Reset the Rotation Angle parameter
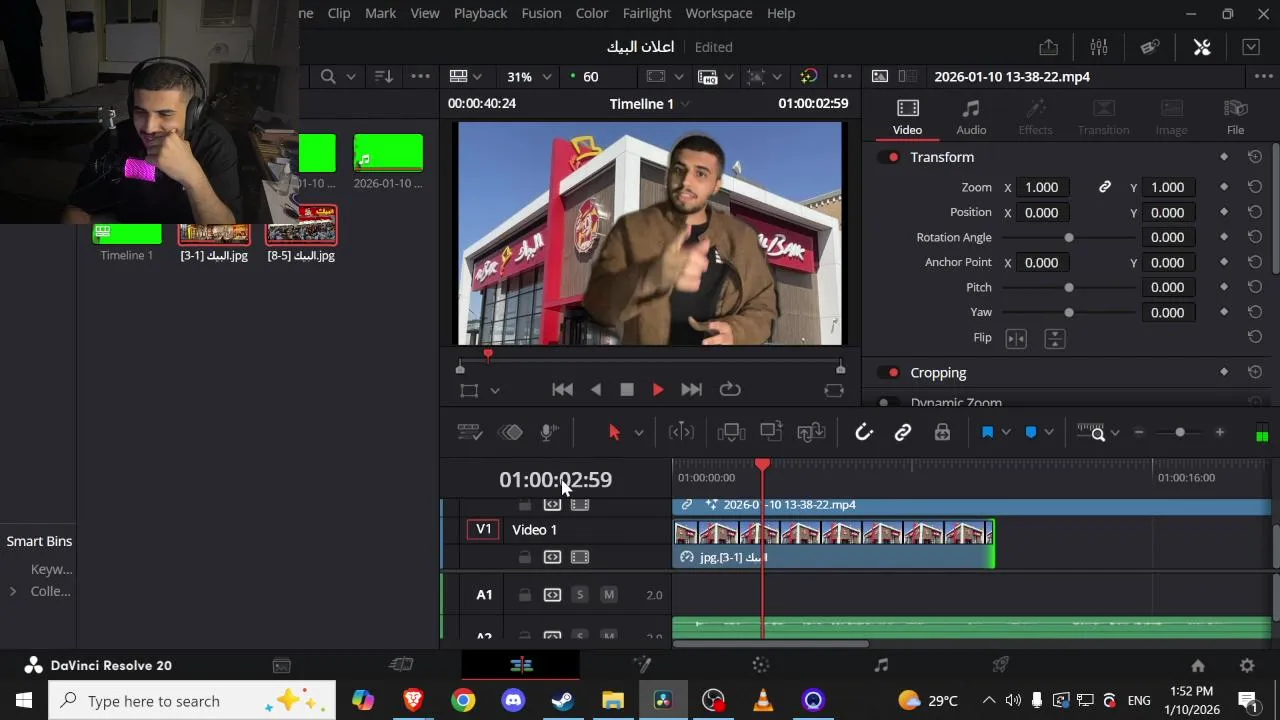Image resolution: width=1280 pixels, height=720 pixels. coord(1255,237)
